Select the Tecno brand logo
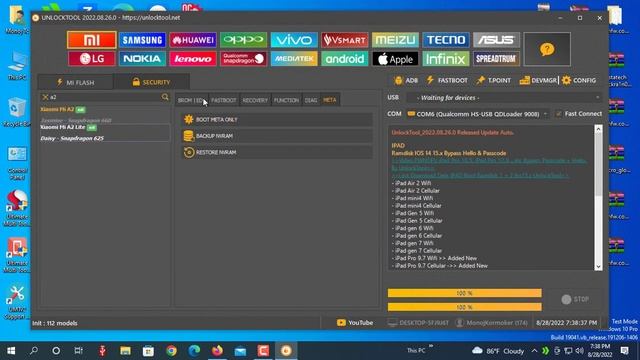Image resolution: width=640 pixels, height=360 pixels. tap(446, 40)
